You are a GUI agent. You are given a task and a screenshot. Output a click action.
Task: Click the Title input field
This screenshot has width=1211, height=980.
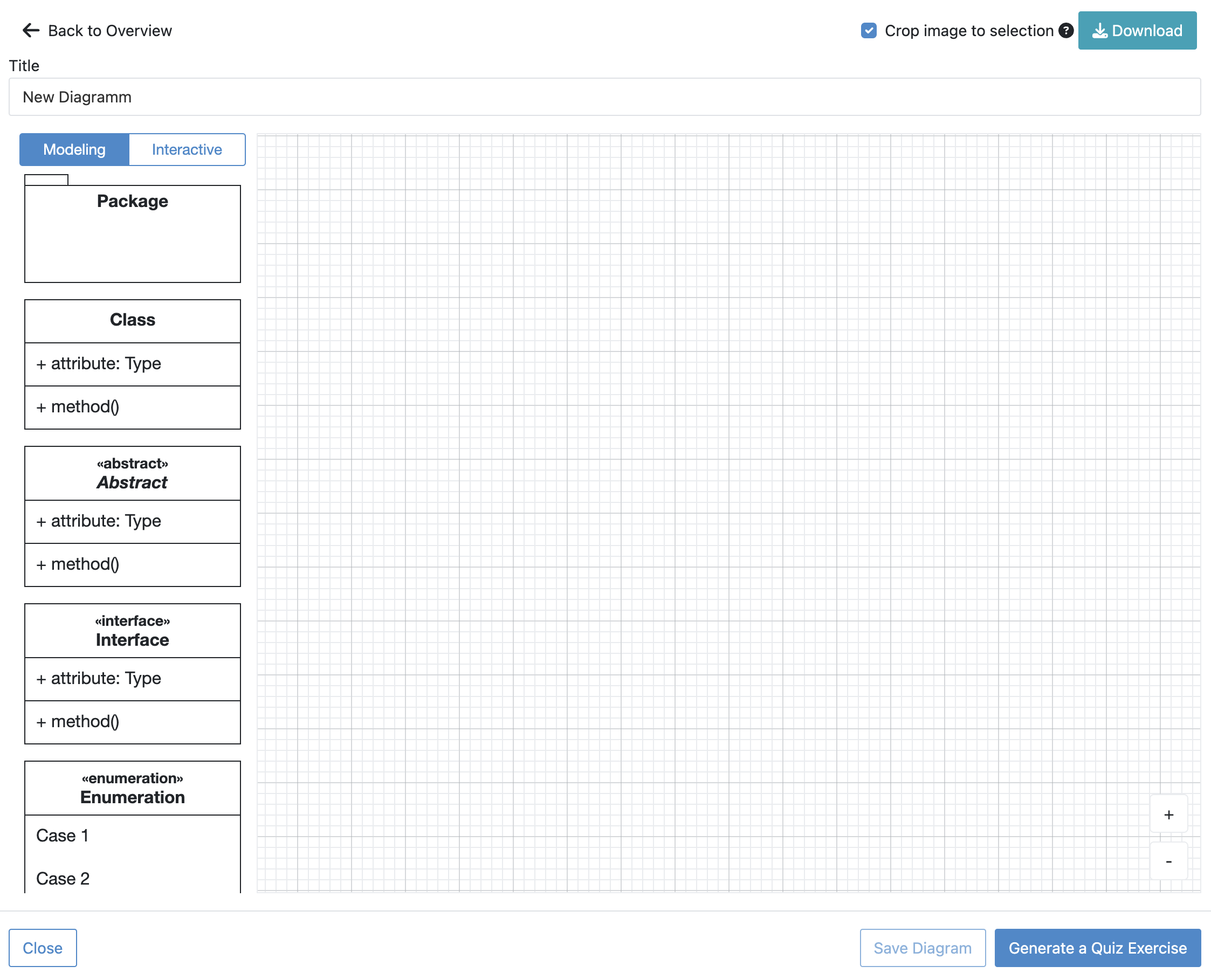[x=604, y=97]
